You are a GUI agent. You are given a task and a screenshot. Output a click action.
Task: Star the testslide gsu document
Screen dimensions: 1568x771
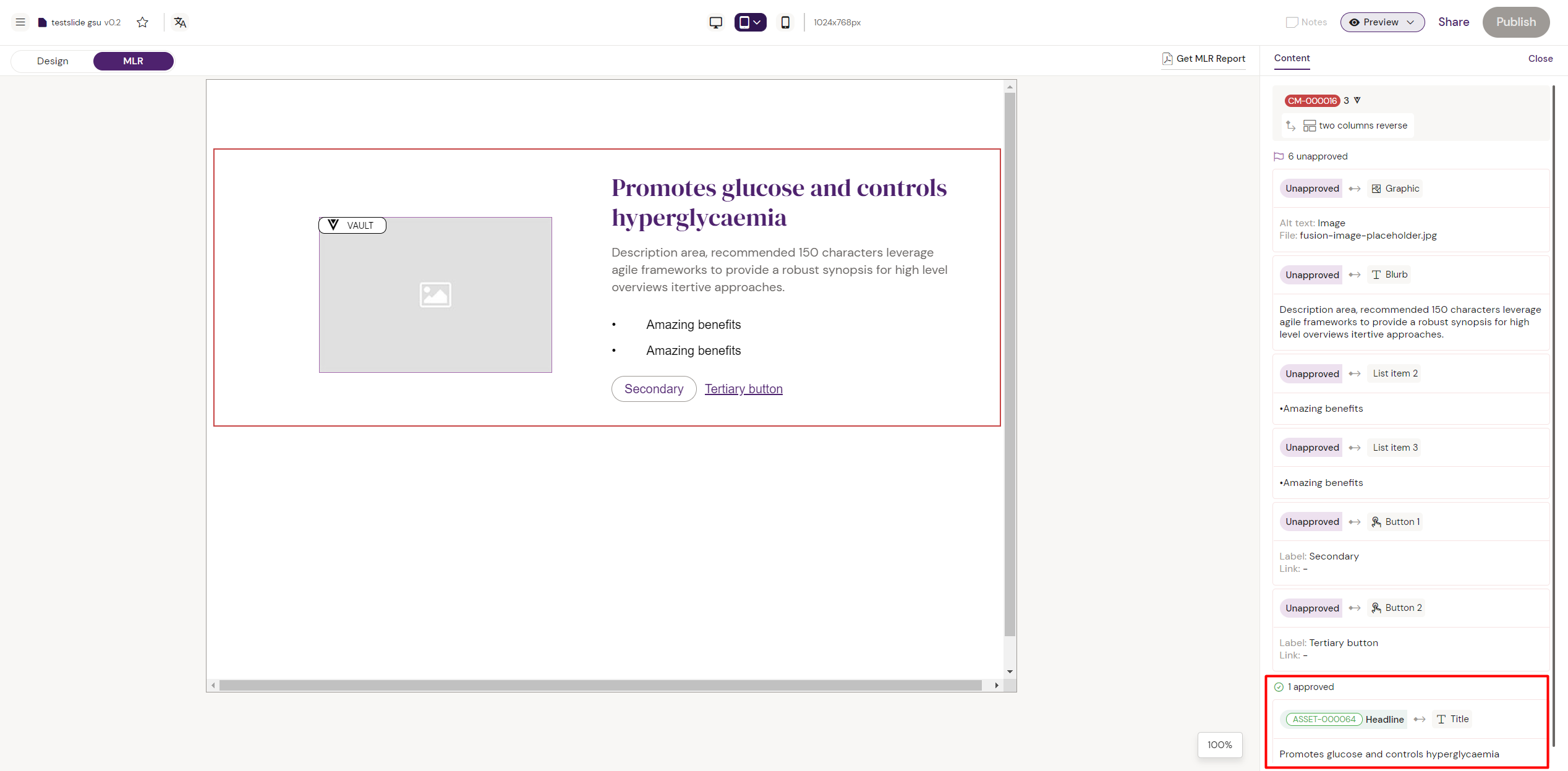[143, 22]
